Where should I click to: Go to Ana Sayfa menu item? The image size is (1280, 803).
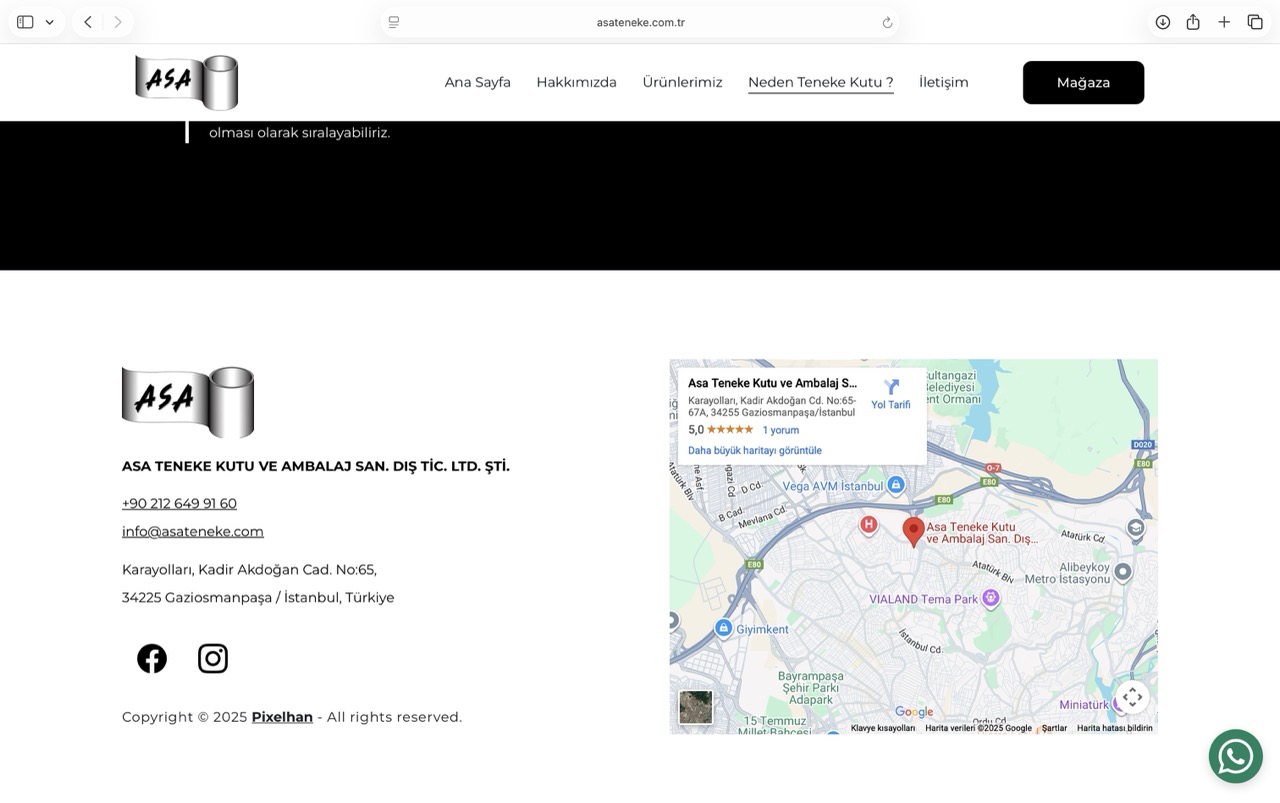[x=477, y=82]
